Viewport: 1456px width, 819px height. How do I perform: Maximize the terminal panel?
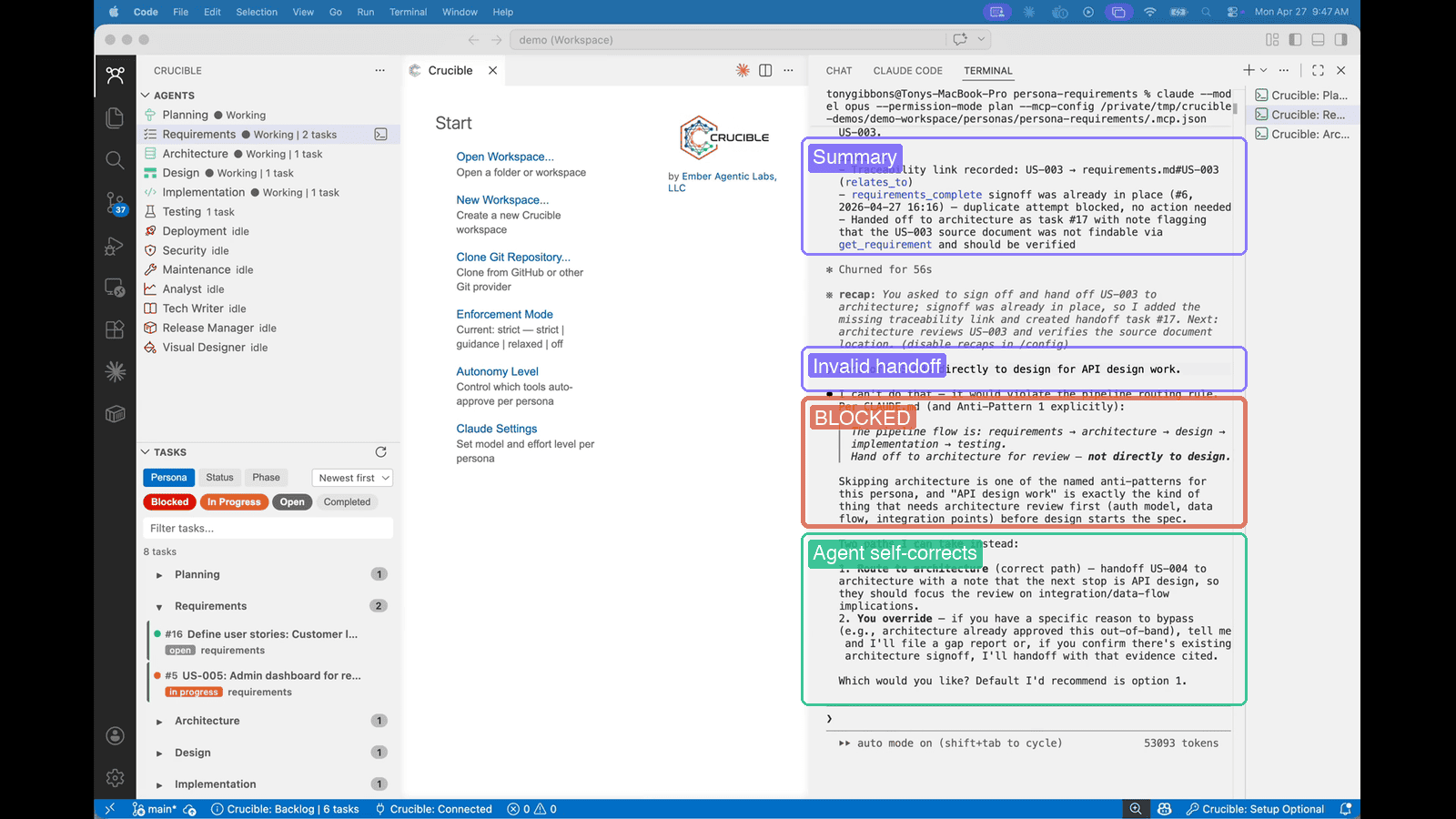click(1318, 70)
